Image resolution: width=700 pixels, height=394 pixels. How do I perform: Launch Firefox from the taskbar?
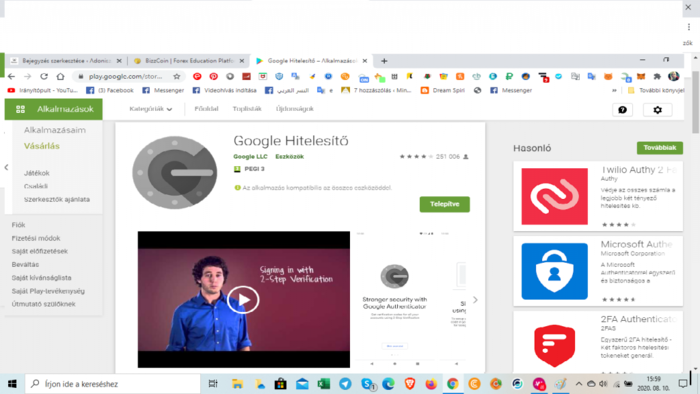pyautogui.click(x=431, y=384)
